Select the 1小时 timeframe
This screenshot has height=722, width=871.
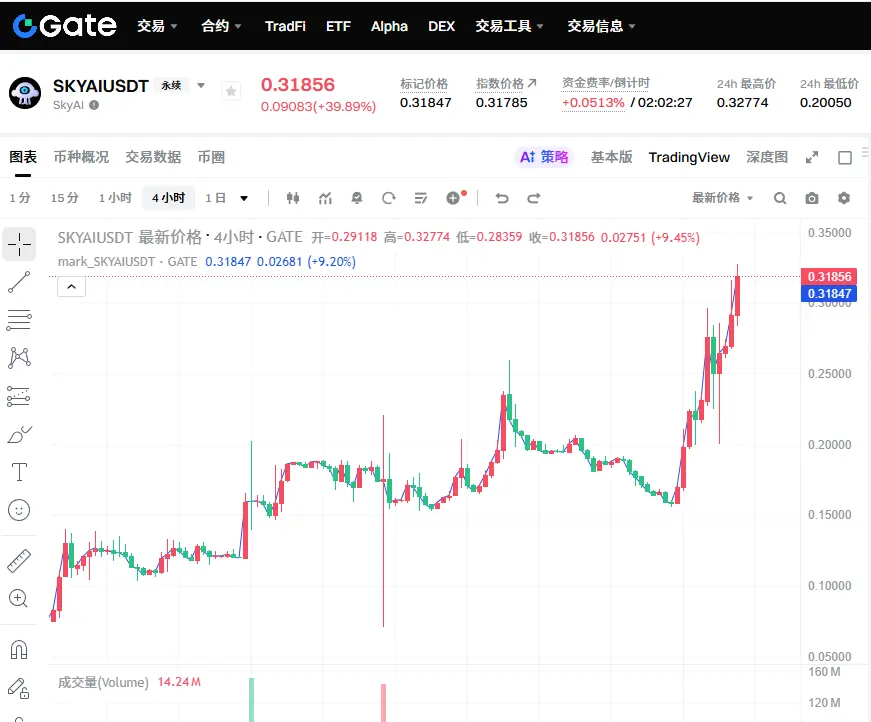click(x=116, y=198)
